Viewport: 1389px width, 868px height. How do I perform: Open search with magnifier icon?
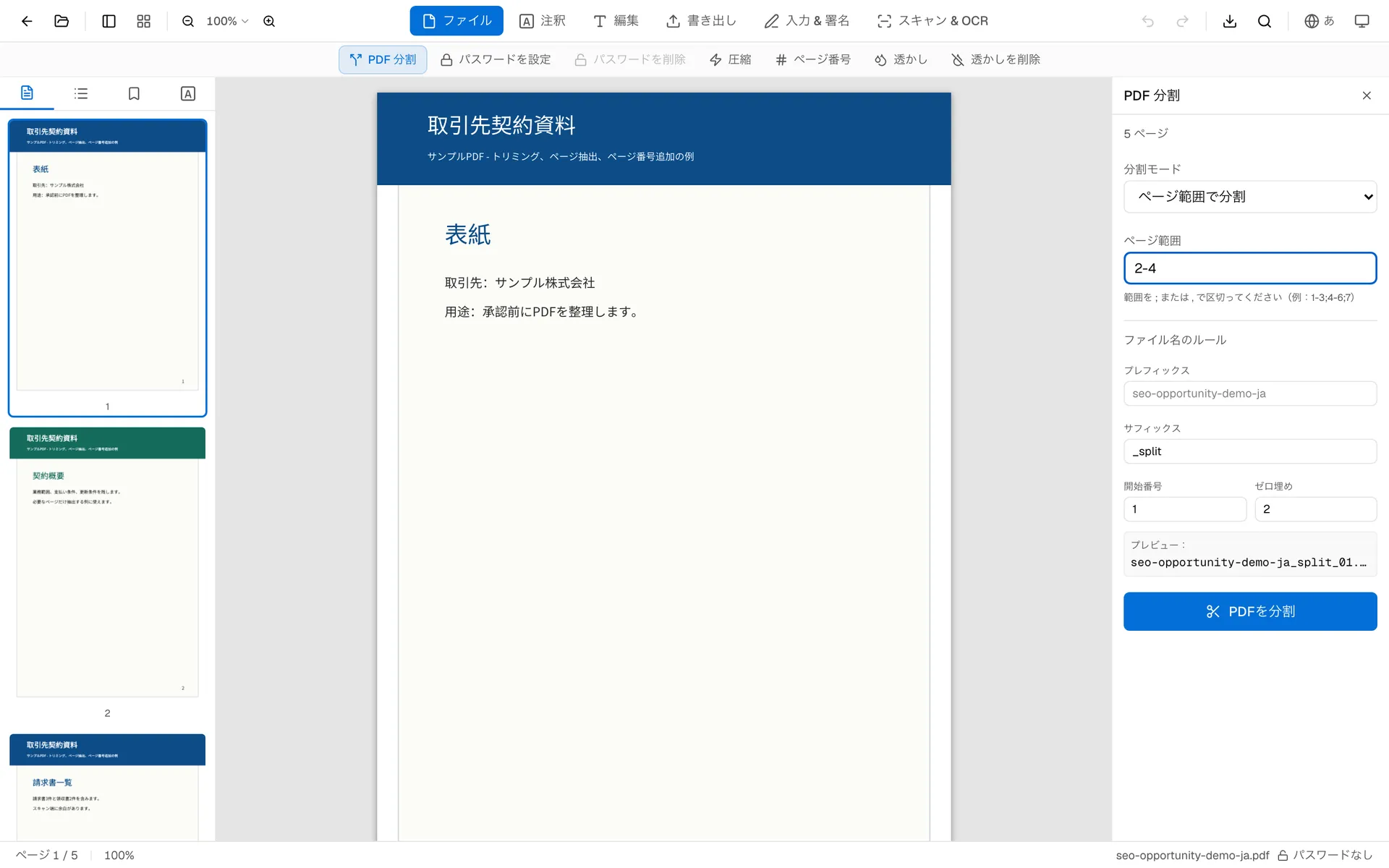click(1265, 21)
